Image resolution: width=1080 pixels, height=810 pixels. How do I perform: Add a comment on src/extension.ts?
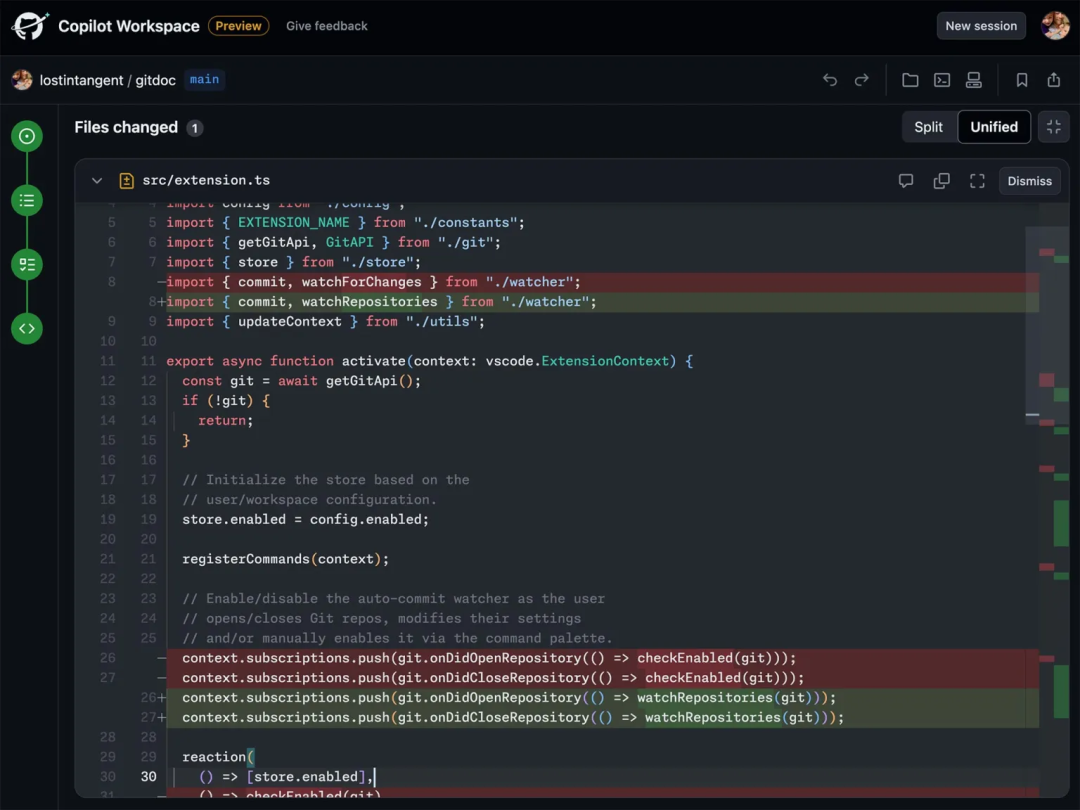pyautogui.click(x=906, y=180)
